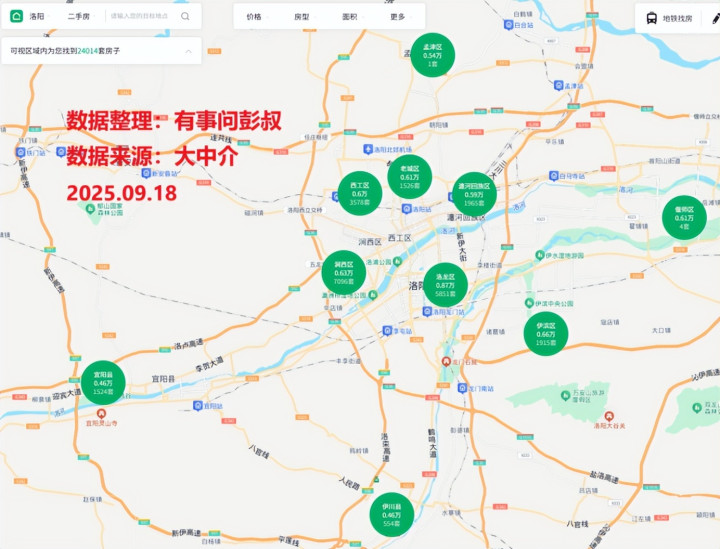Click the 李屯站 station icon

pos(387,331)
